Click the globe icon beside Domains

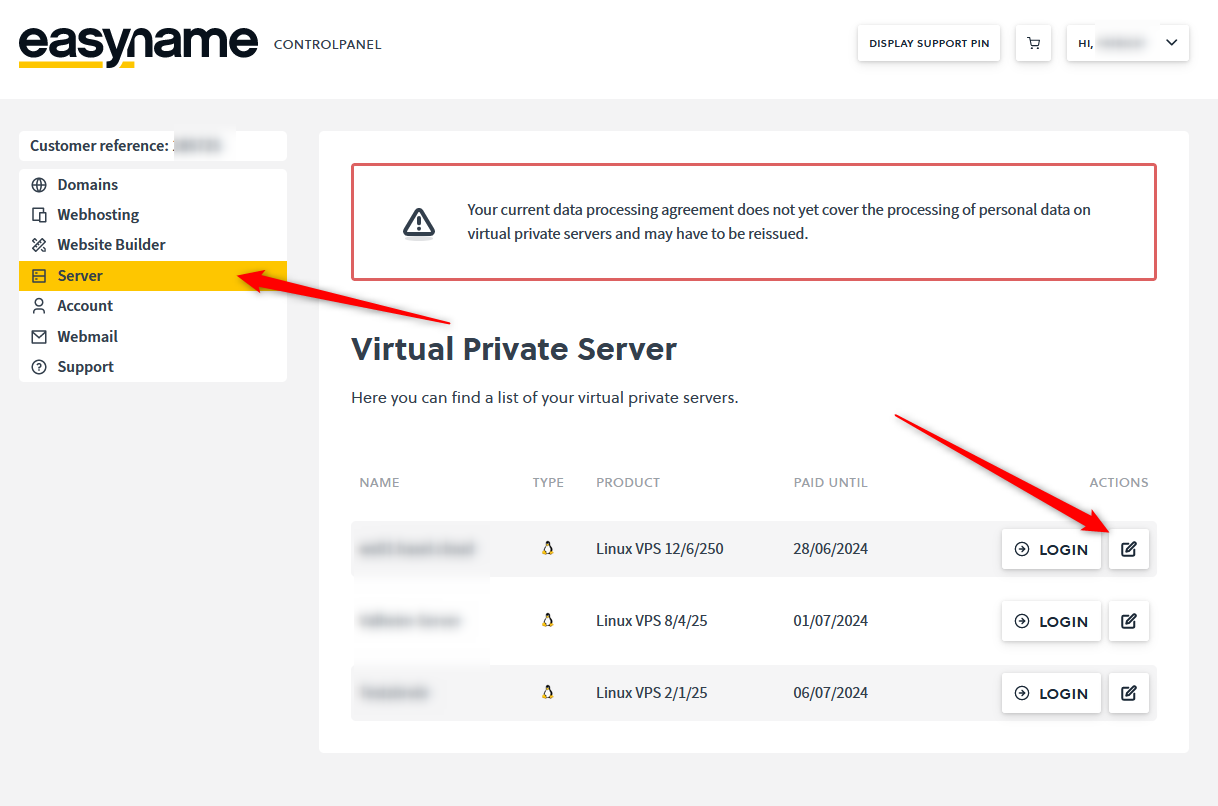(39, 185)
